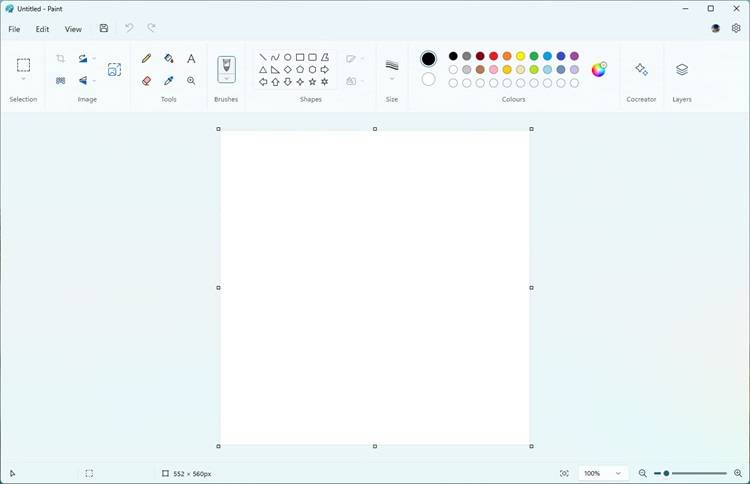Pick the green colour swatch
Viewport: 750px width, 484px height.
pos(534,56)
